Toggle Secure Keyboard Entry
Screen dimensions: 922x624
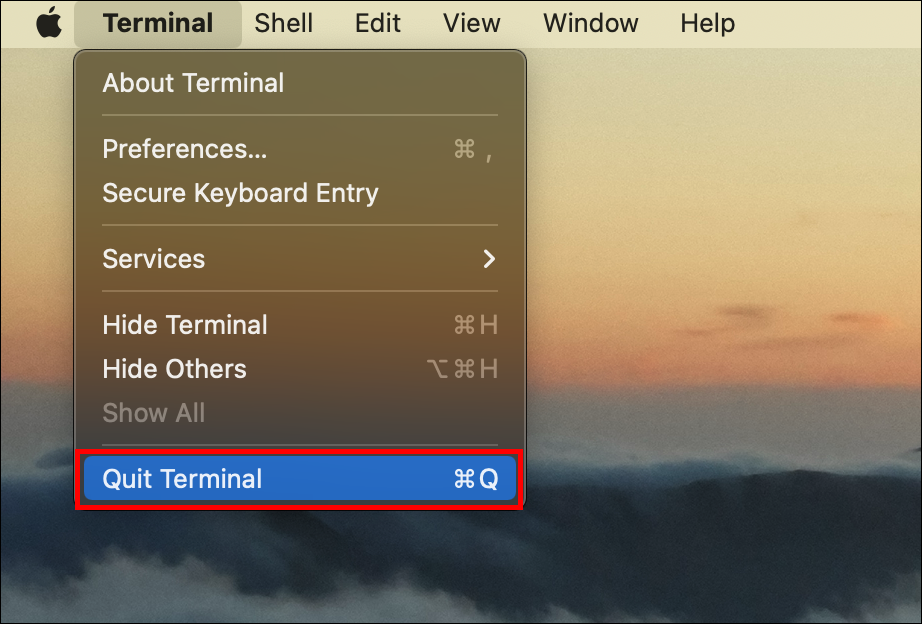(x=240, y=193)
